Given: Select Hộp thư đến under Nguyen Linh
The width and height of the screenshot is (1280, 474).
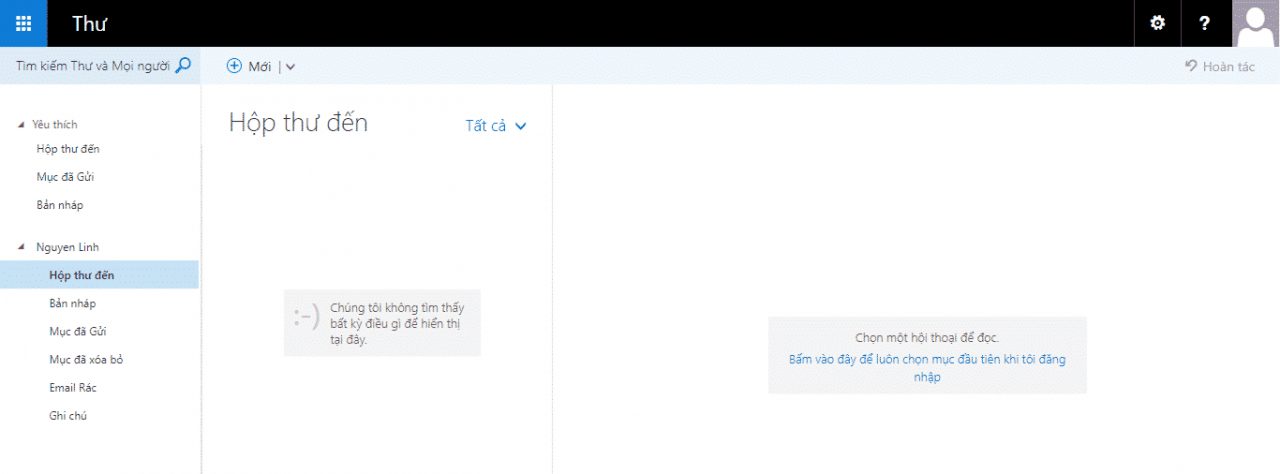Looking at the screenshot, I should [82, 275].
